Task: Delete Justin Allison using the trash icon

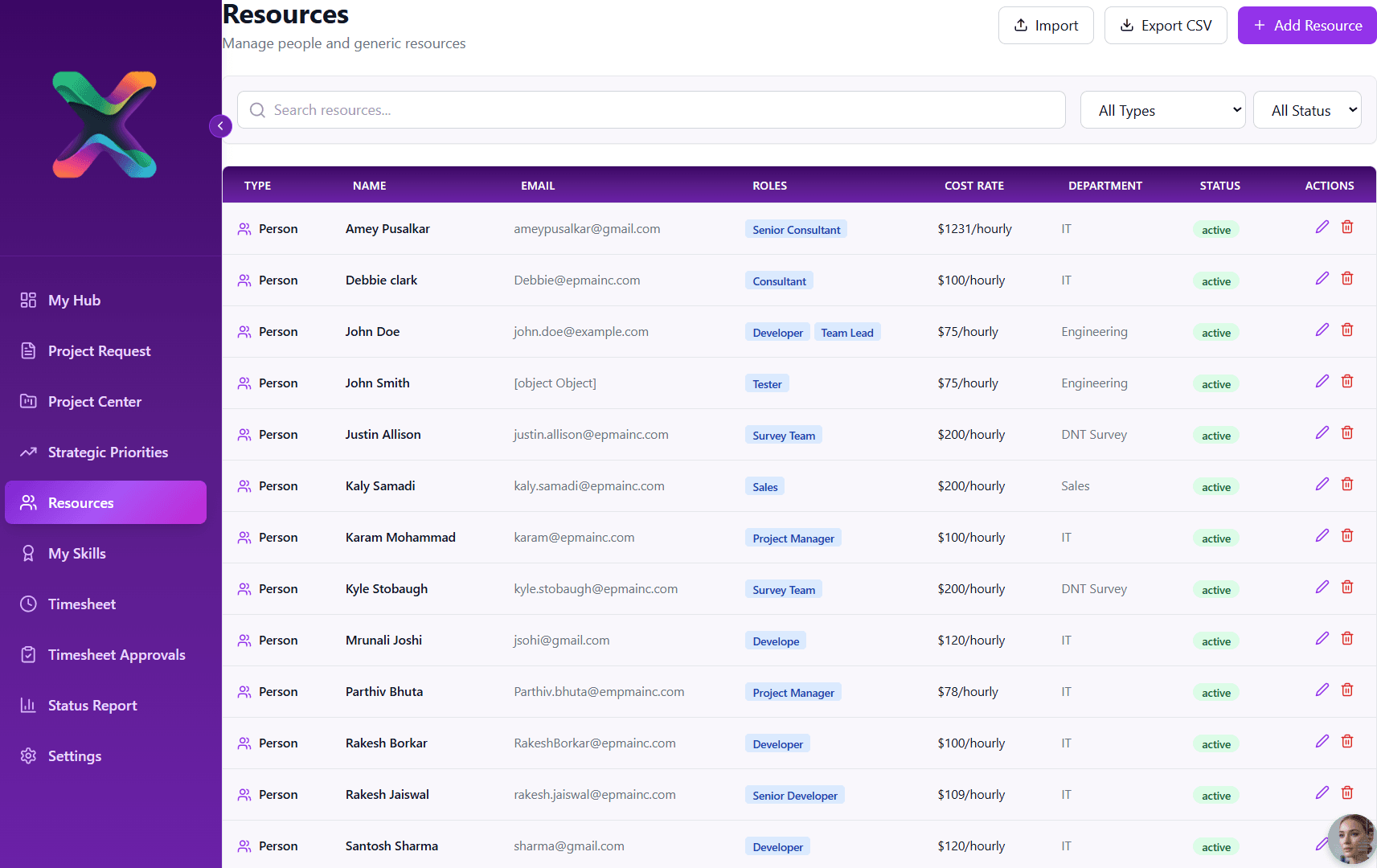Action: click(1347, 433)
